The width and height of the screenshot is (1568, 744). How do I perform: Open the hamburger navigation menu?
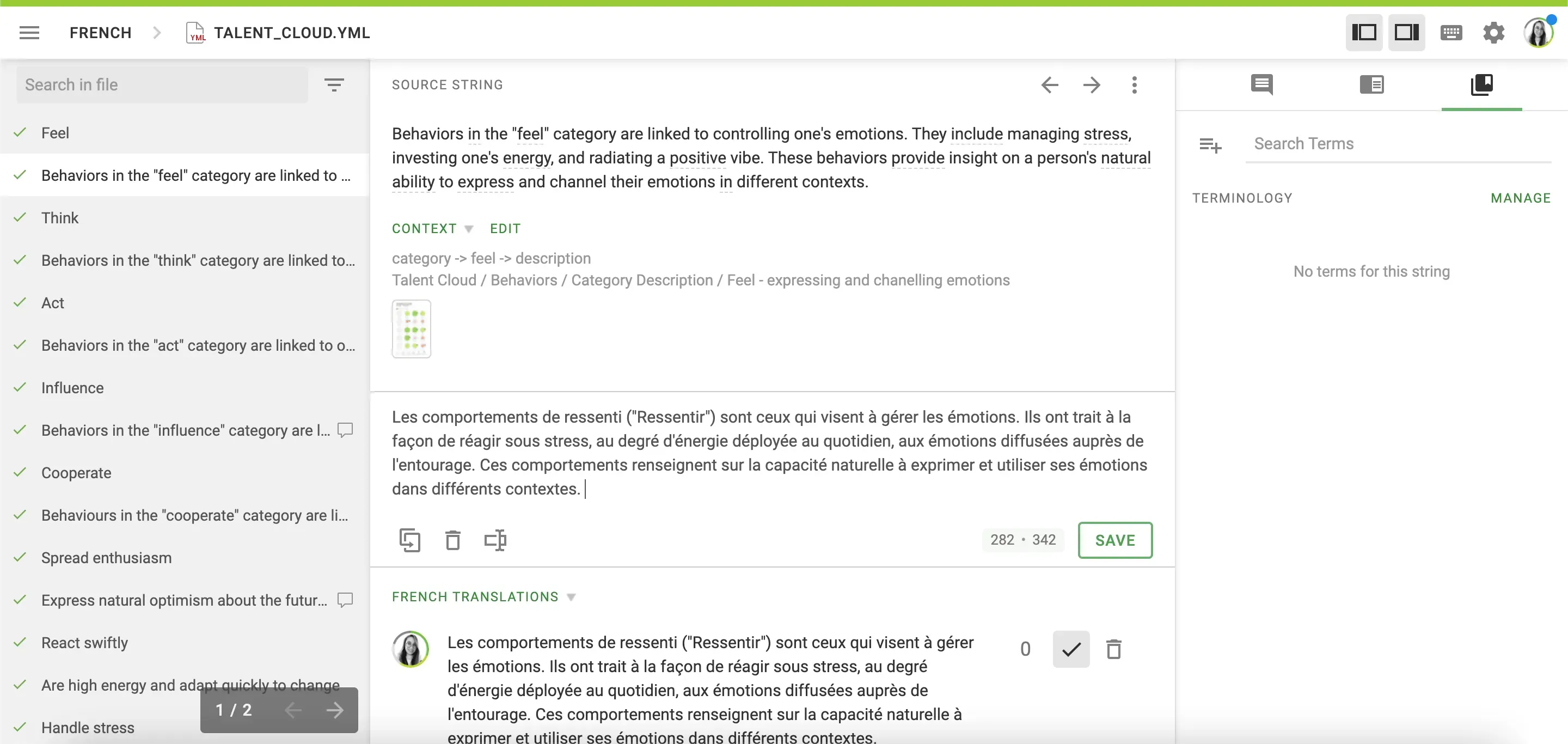click(29, 32)
